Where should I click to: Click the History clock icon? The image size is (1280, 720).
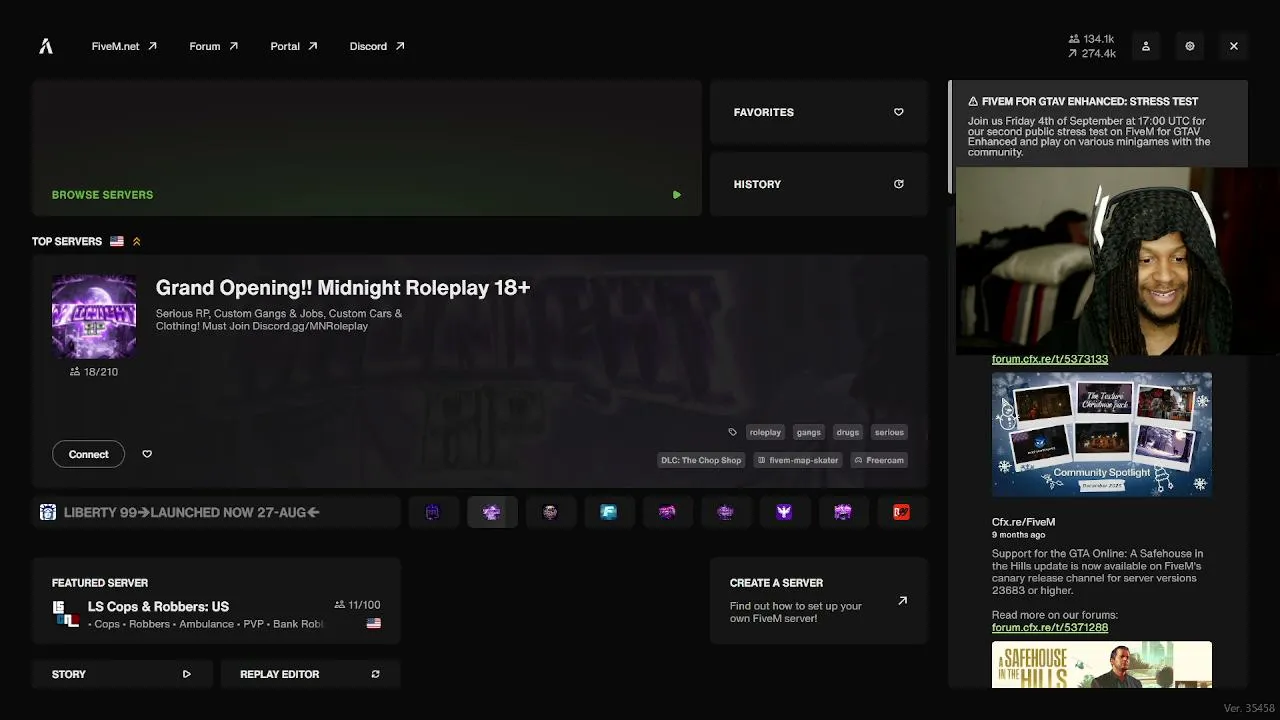click(x=898, y=184)
